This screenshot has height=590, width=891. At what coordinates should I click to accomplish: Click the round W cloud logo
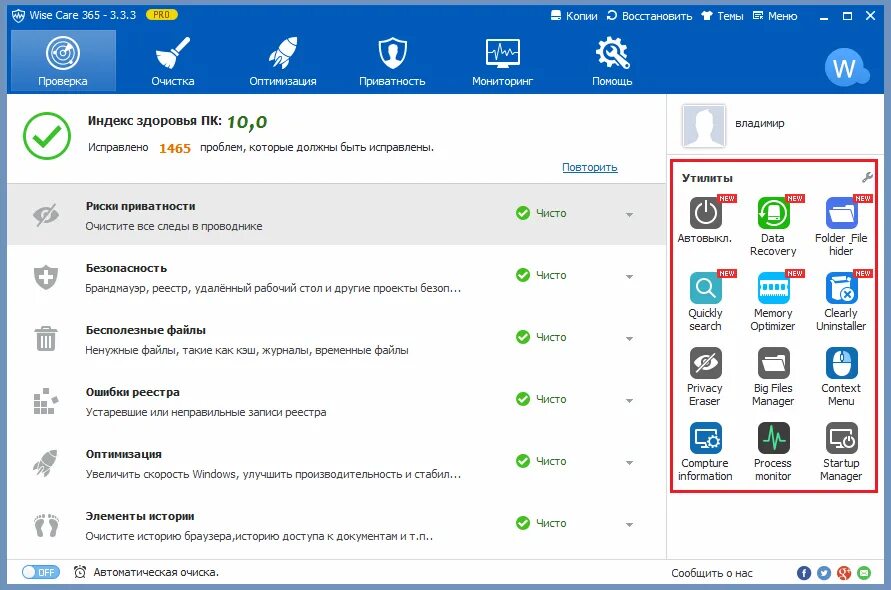coord(846,67)
